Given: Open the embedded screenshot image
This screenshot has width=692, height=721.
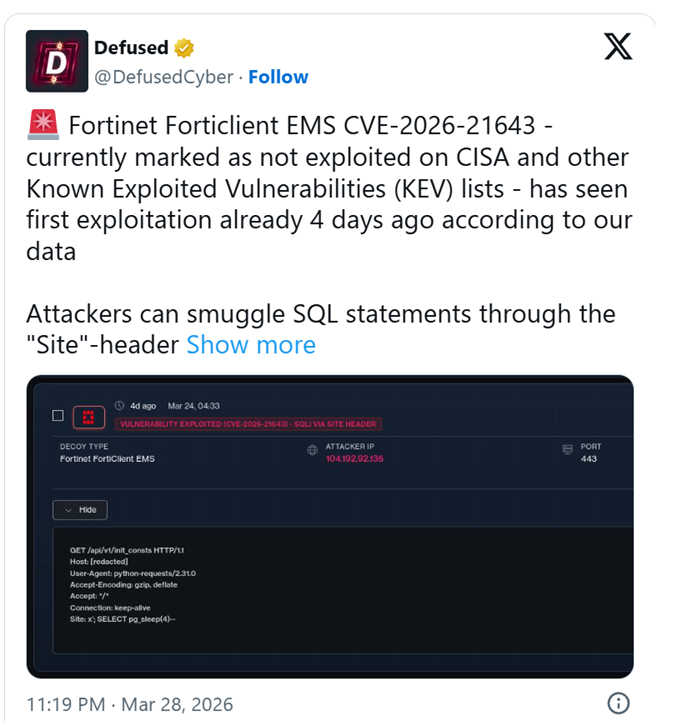Looking at the screenshot, I should [x=329, y=560].
